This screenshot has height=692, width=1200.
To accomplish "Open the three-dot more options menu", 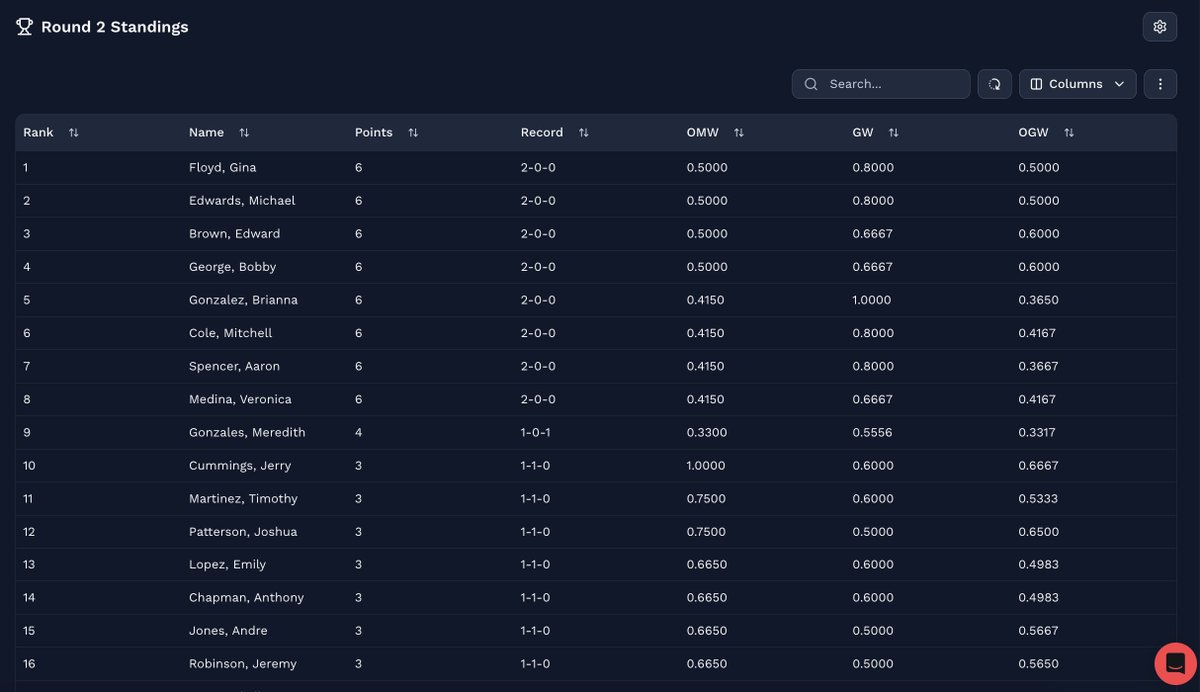I will pyautogui.click(x=1160, y=84).
